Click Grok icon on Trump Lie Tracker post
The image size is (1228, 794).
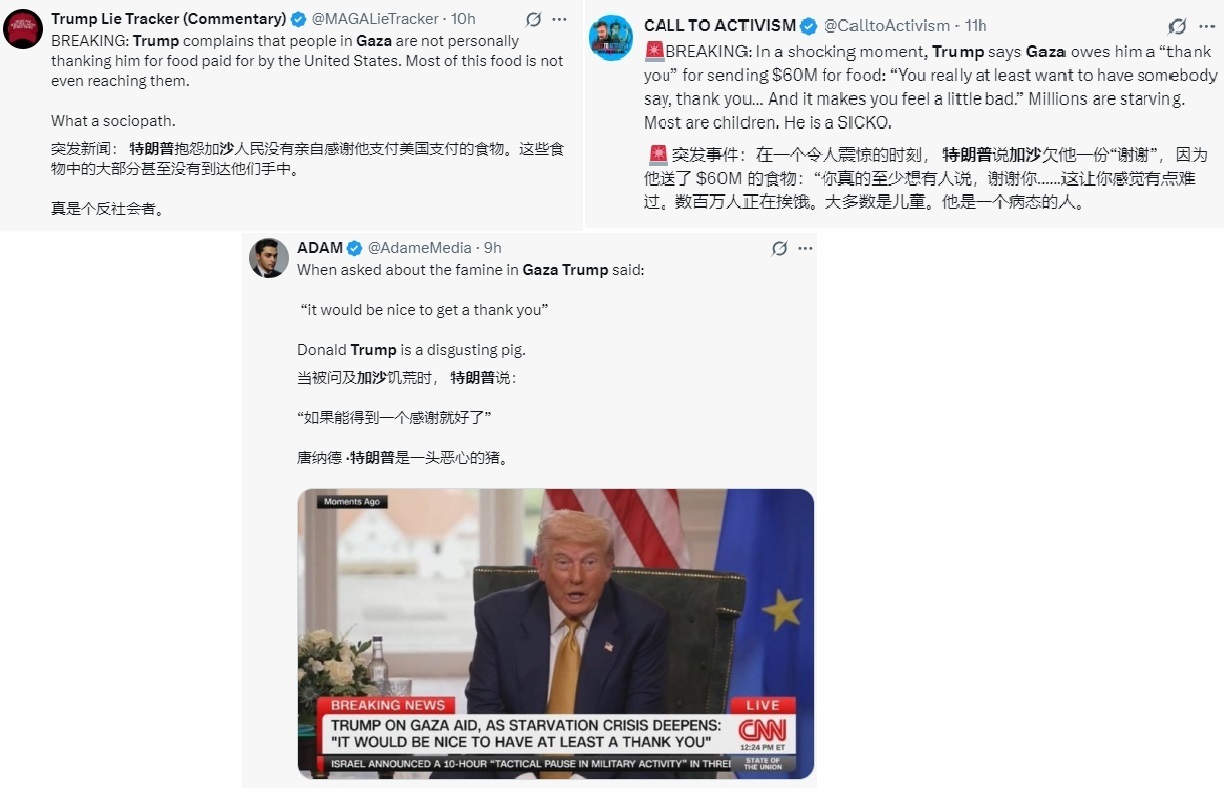[x=534, y=20]
